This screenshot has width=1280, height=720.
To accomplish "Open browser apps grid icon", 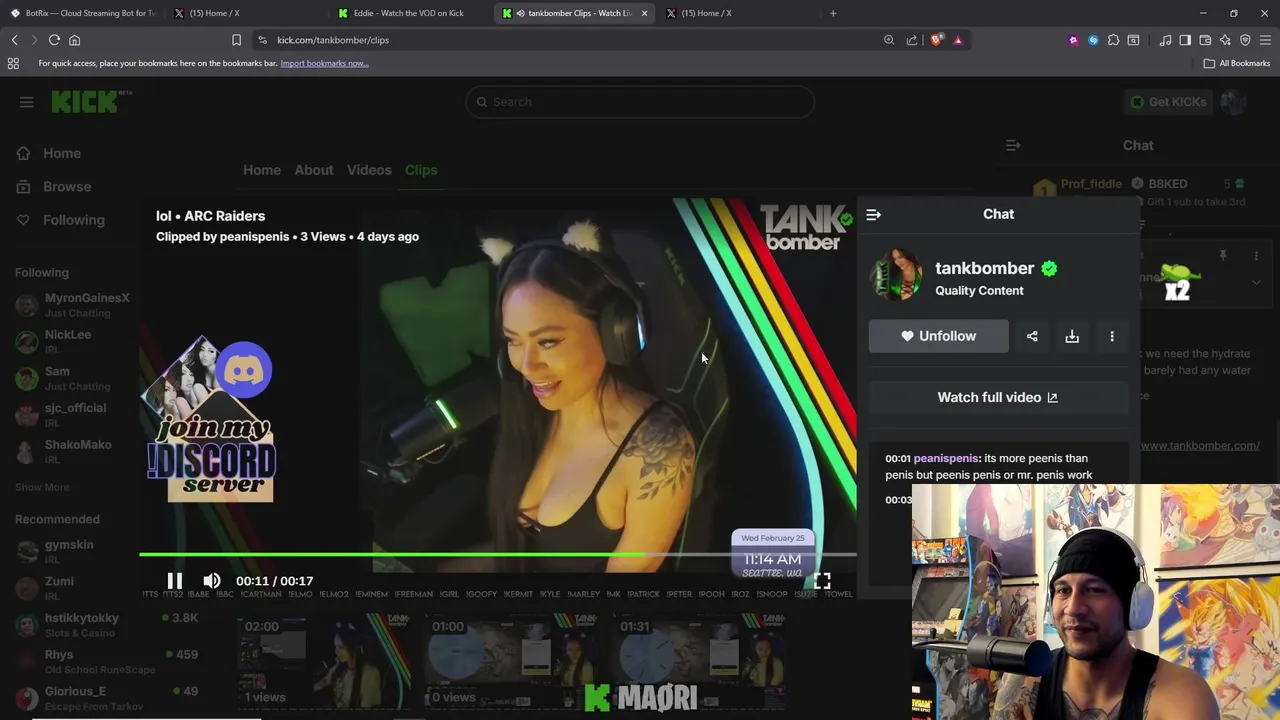I will (13, 63).
